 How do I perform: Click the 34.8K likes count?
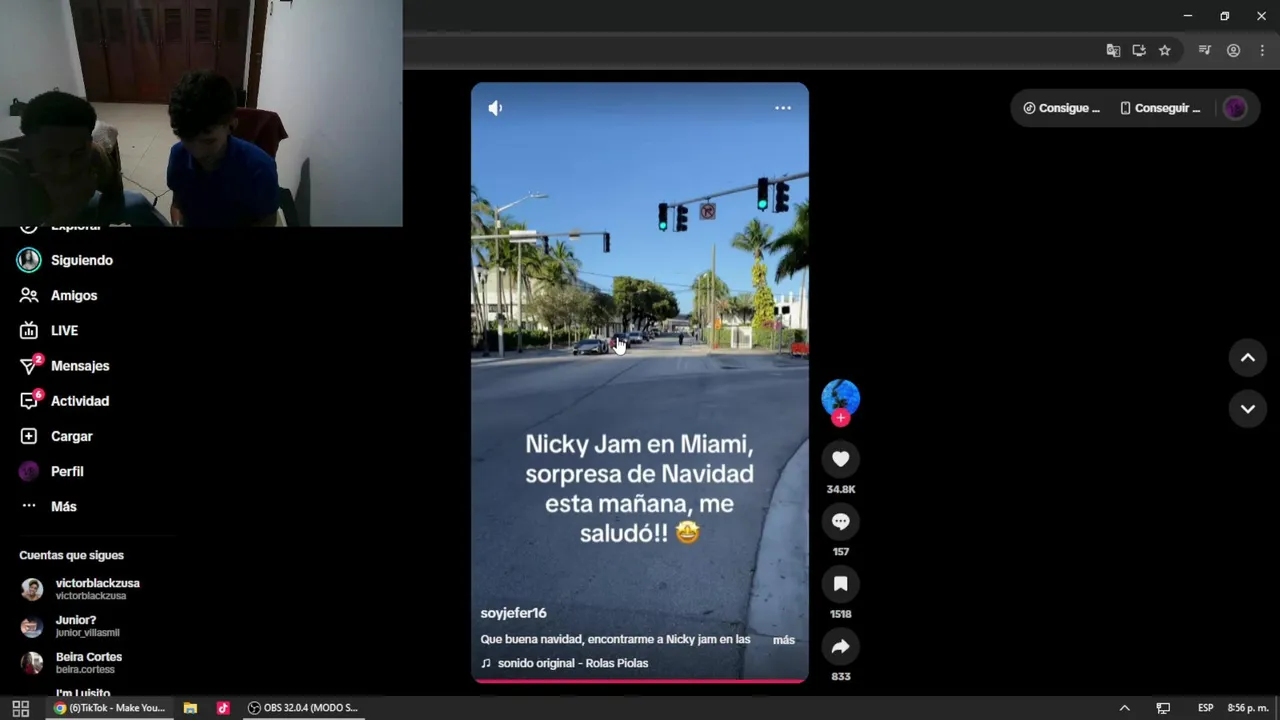[x=840, y=489]
